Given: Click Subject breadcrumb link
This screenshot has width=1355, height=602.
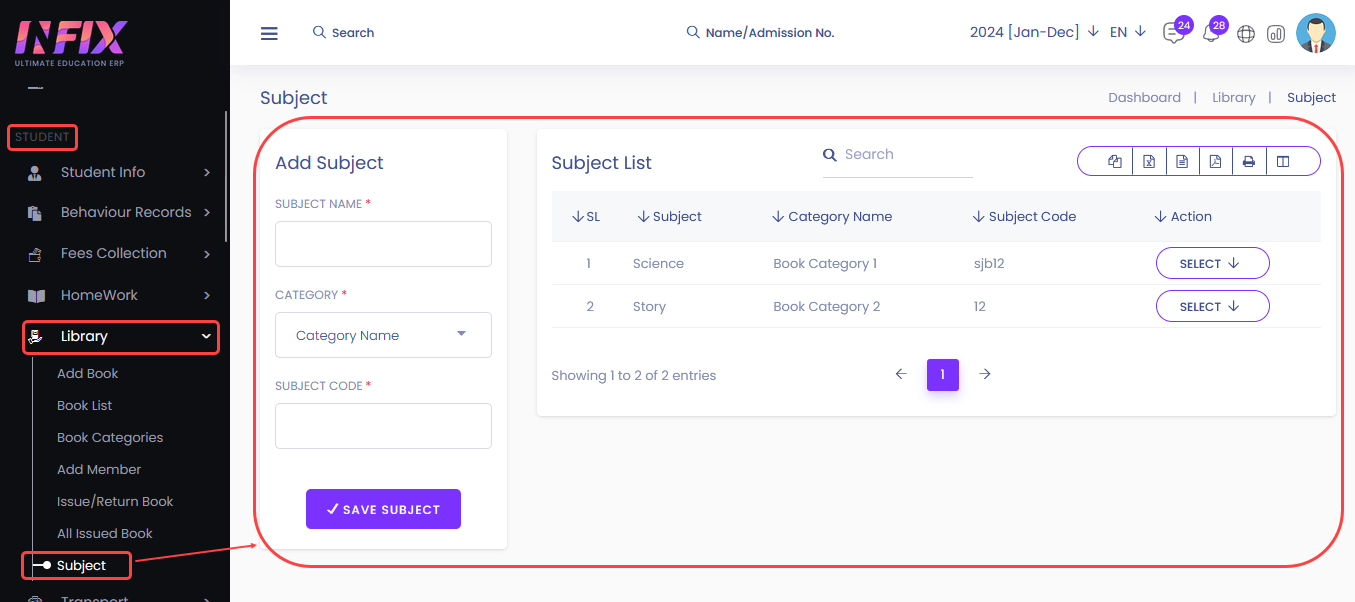Looking at the screenshot, I should (x=1311, y=97).
